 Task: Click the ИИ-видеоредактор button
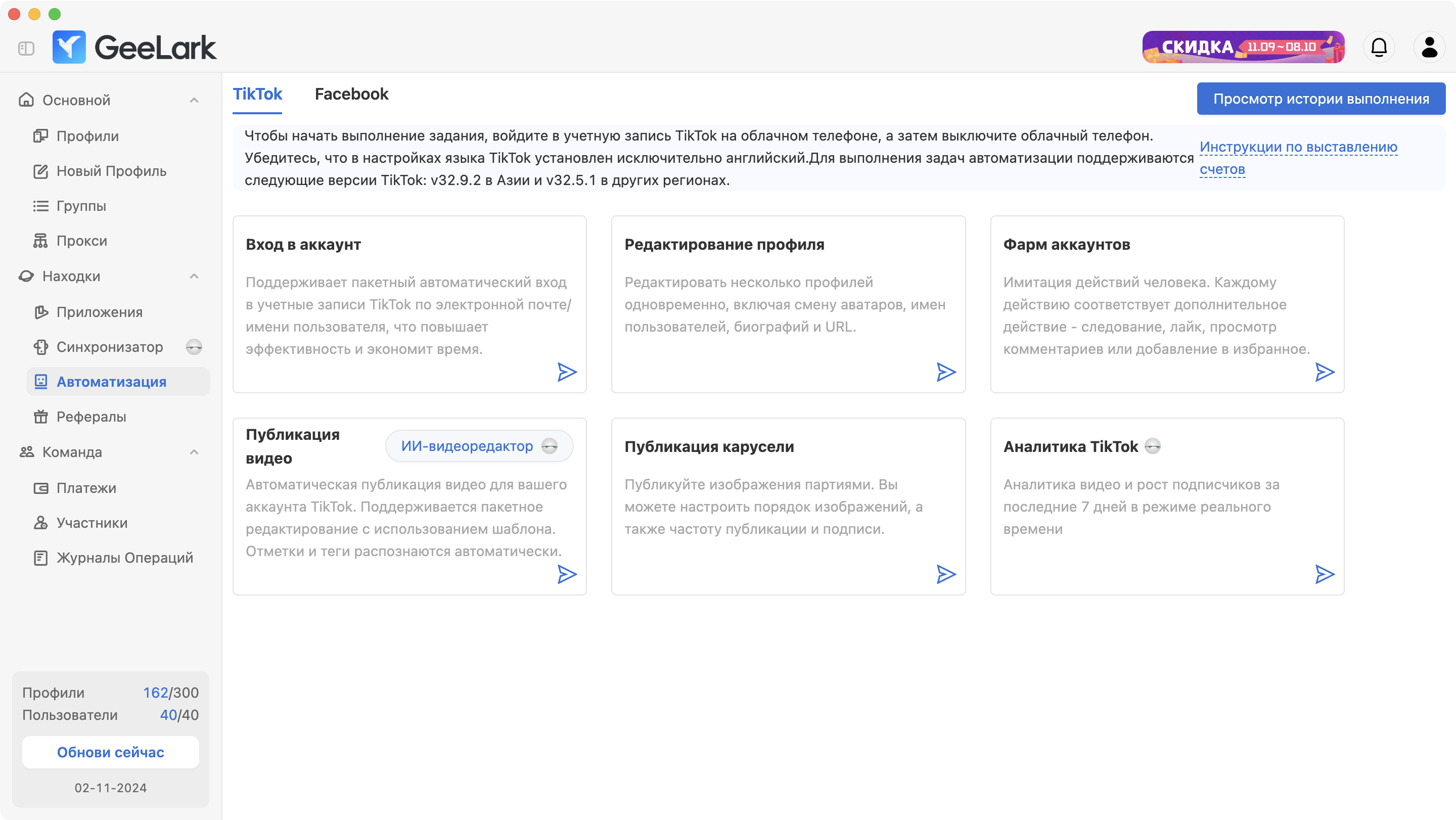[x=479, y=446]
